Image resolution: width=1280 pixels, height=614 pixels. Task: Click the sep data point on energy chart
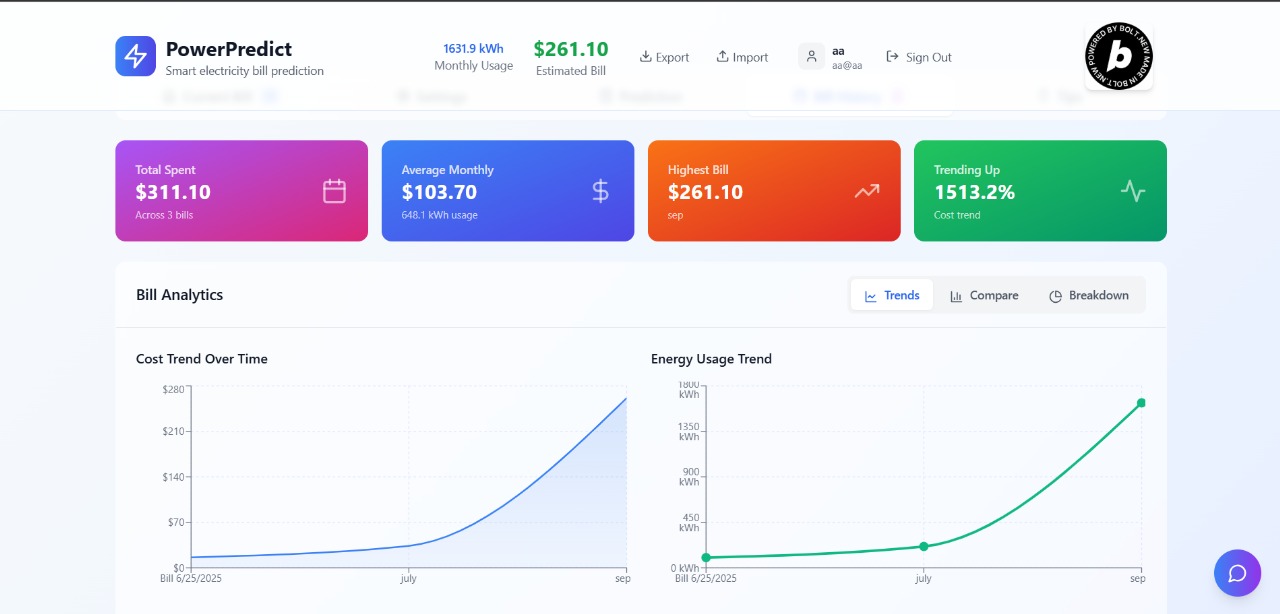(x=1141, y=403)
